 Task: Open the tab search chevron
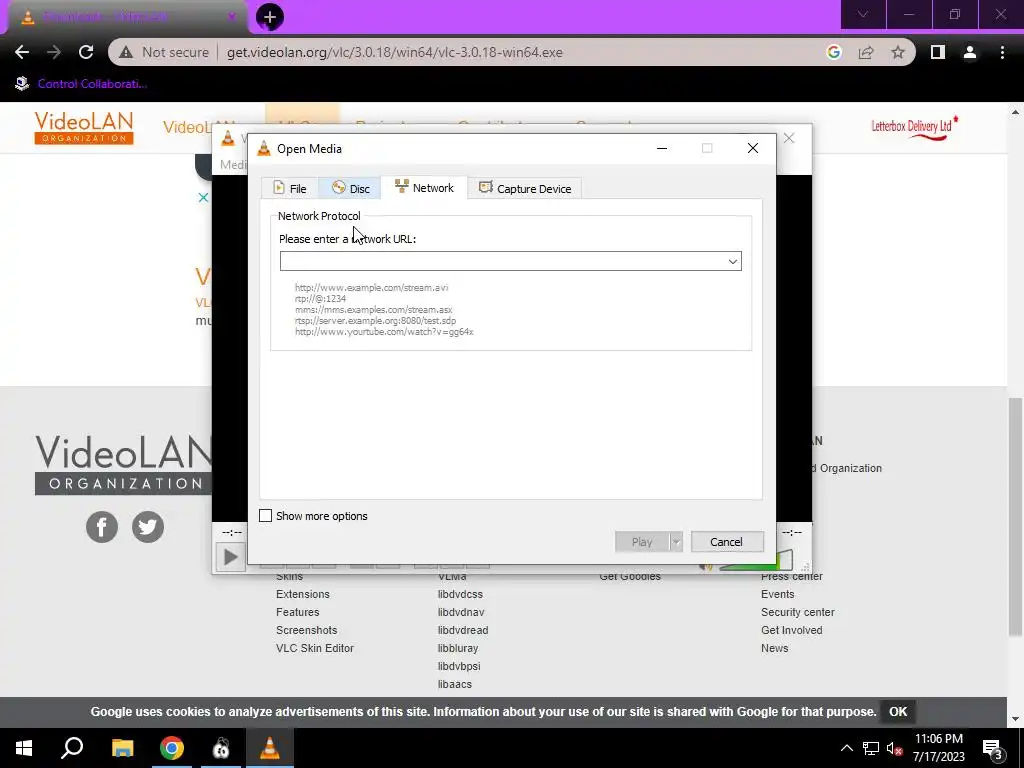click(863, 14)
